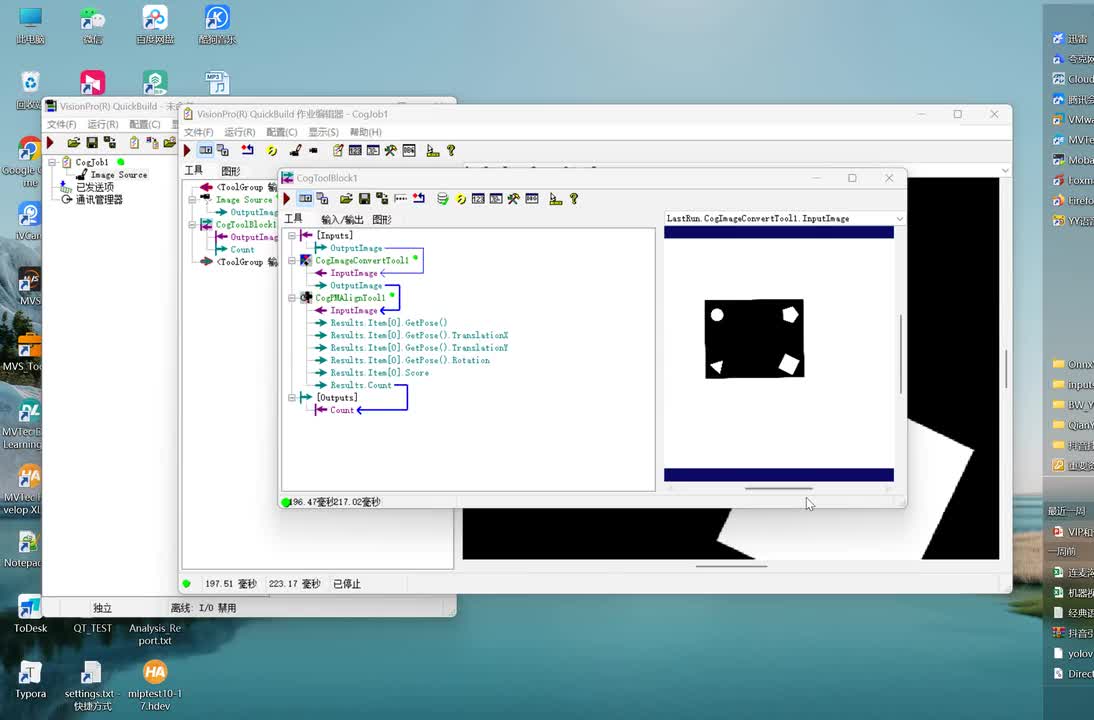Open the 显示(S) menu in job editor window
The image size is (1094, 720).
[x=324, y=132]
